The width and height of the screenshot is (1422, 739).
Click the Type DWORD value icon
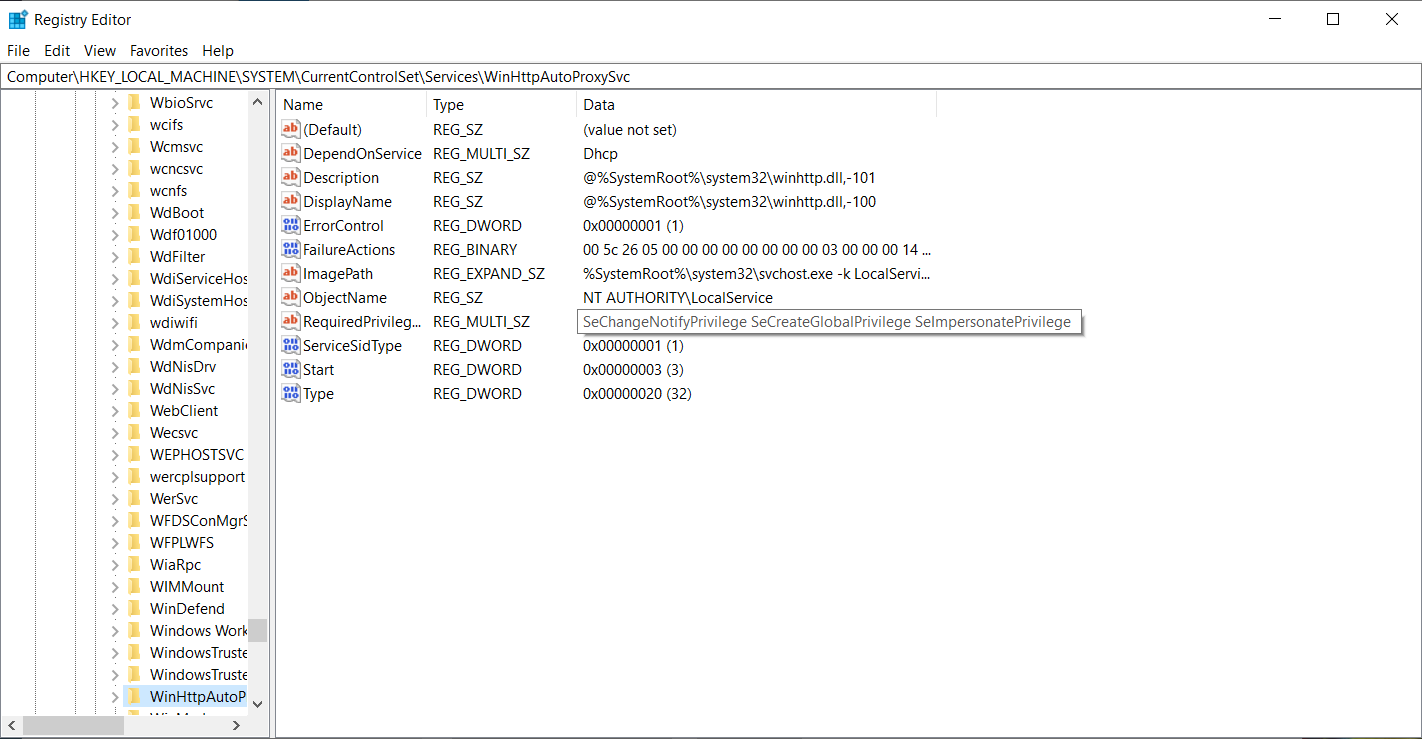pos(291,393)
